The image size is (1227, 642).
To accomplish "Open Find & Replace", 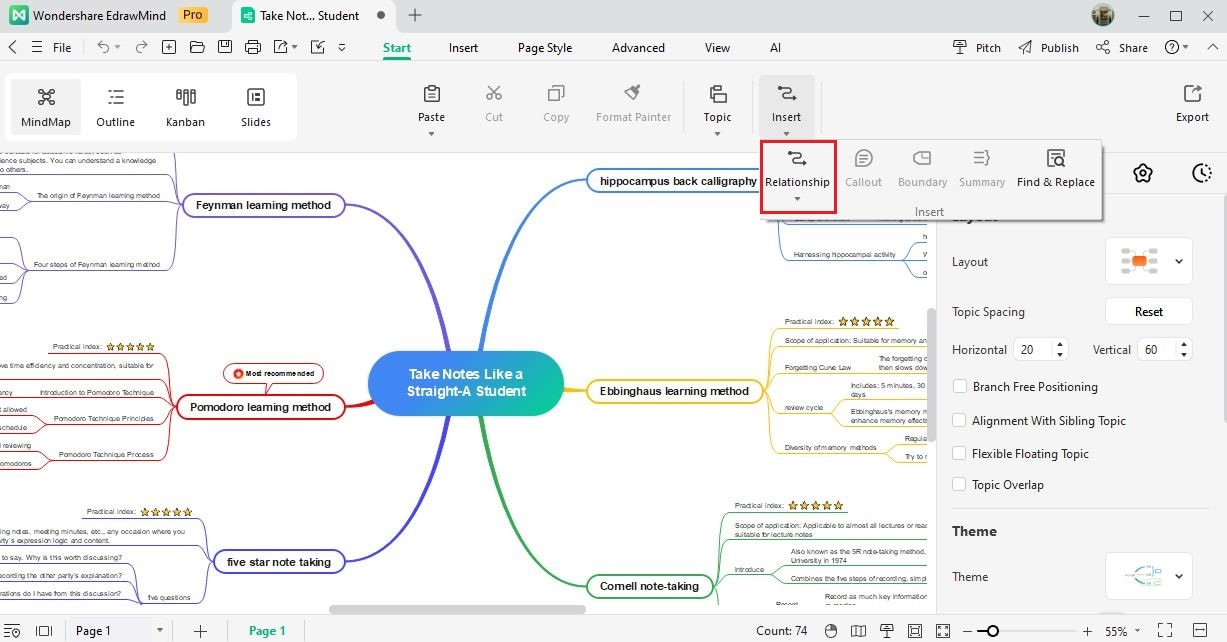I will click(x=1055, y=168).
